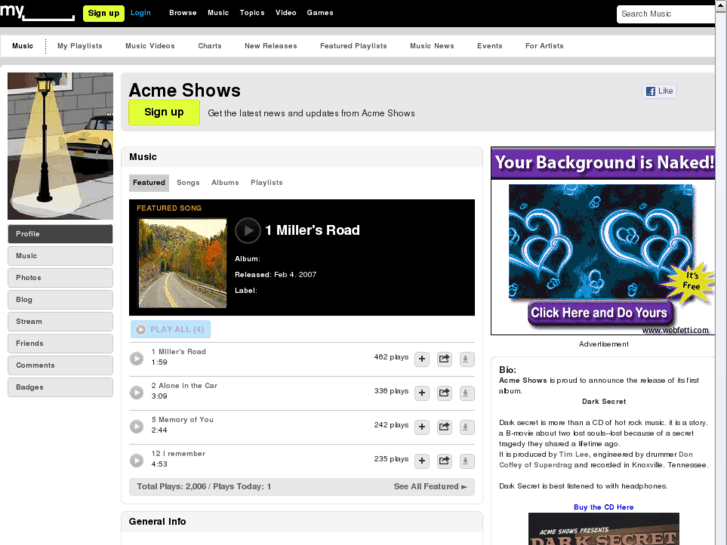Play the track 12 I remember

click(x=136, y=460)
